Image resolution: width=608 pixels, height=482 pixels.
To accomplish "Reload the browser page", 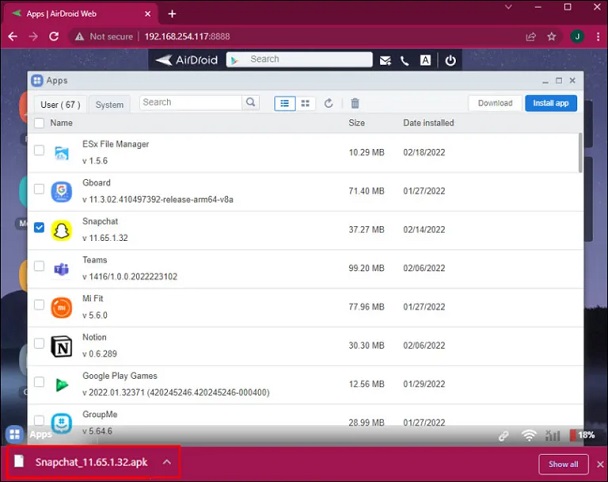I will click(x=54, y=36).
